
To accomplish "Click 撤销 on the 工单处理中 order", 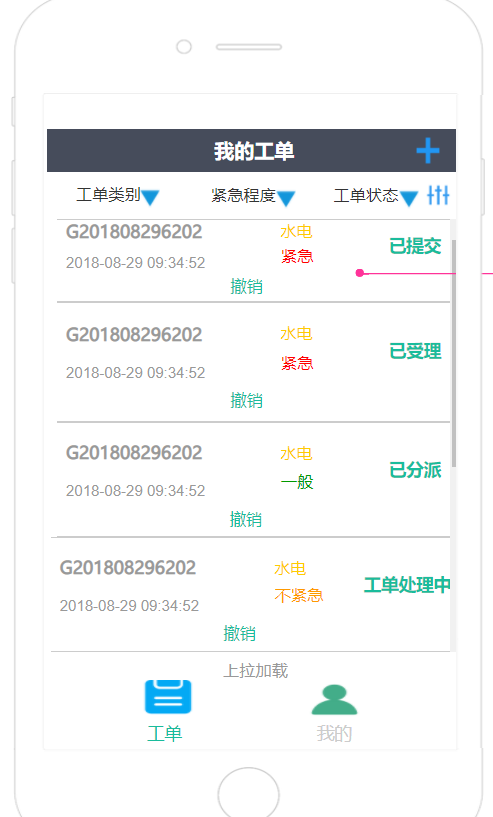I will pyautogui.click(x=240, y=633).
